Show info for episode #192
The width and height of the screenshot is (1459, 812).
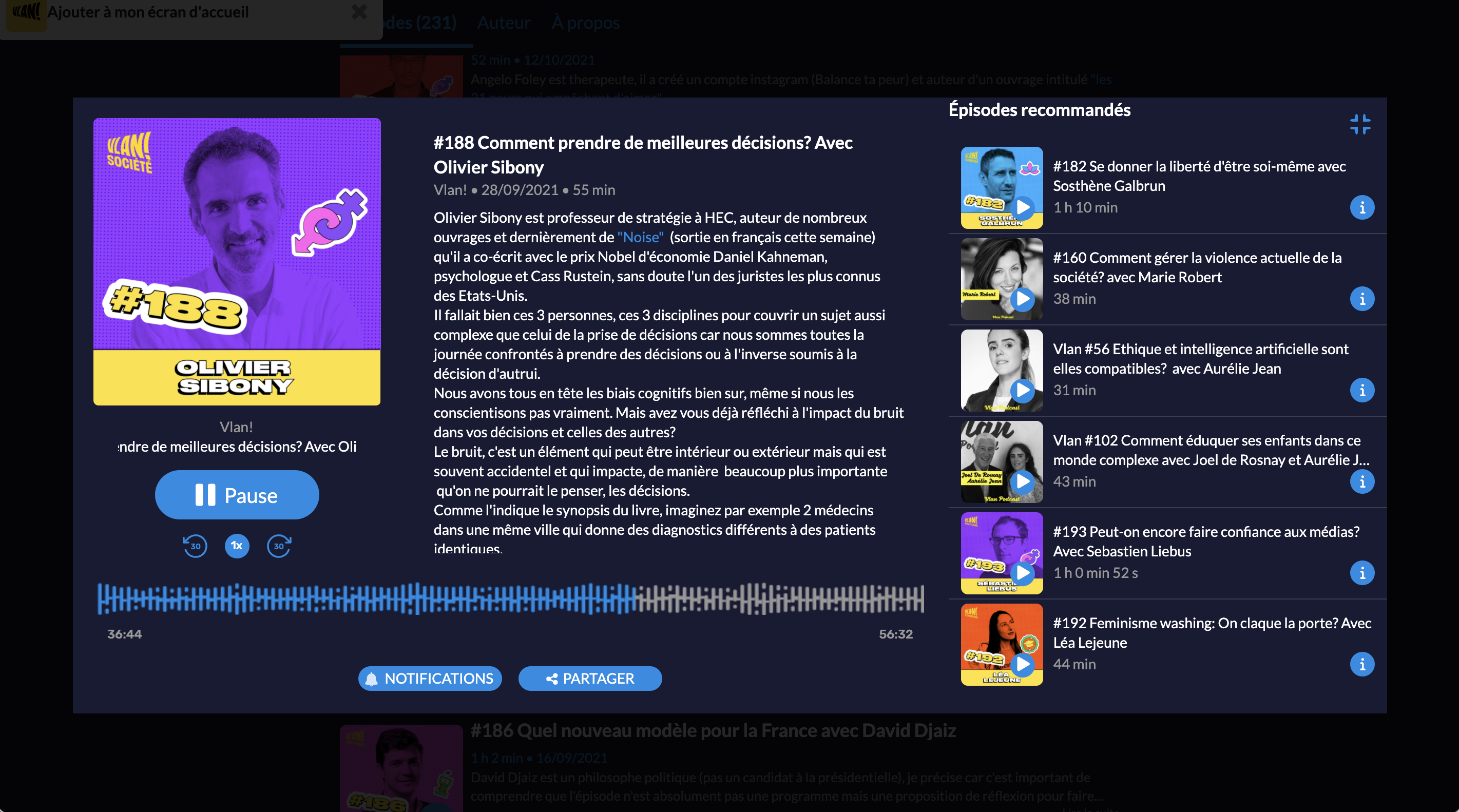(1362, 664)
